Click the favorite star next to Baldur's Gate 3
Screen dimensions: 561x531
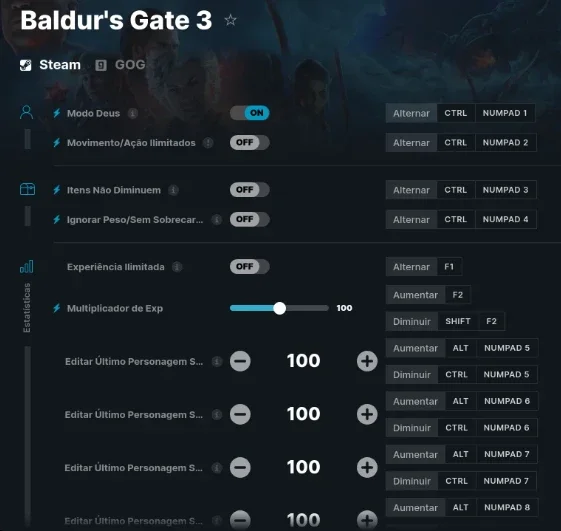(x=230, y=20)
